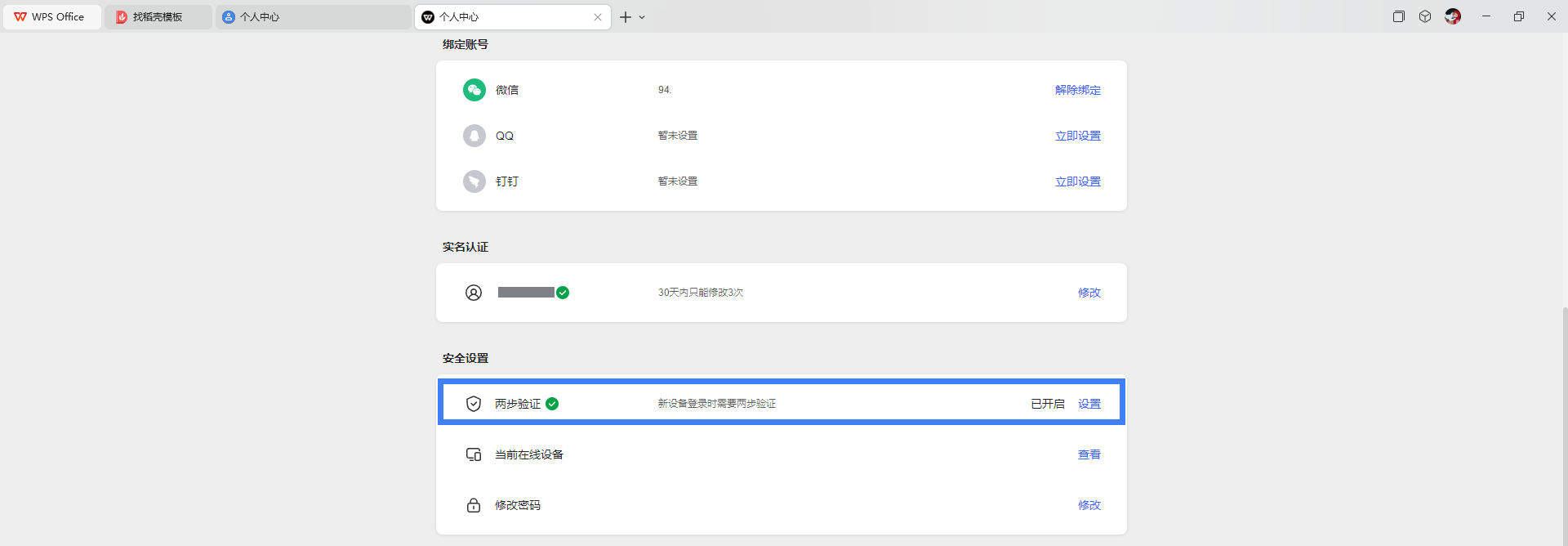Close the active 个人中心 tab

[598, 17]
